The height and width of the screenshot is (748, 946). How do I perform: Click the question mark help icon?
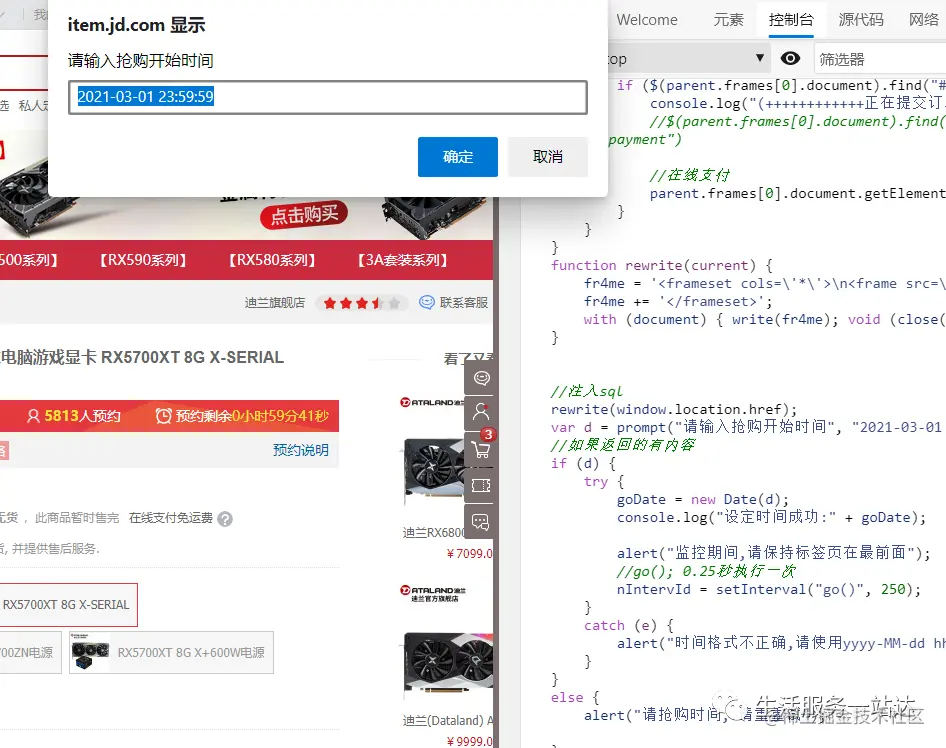[225, 519]
